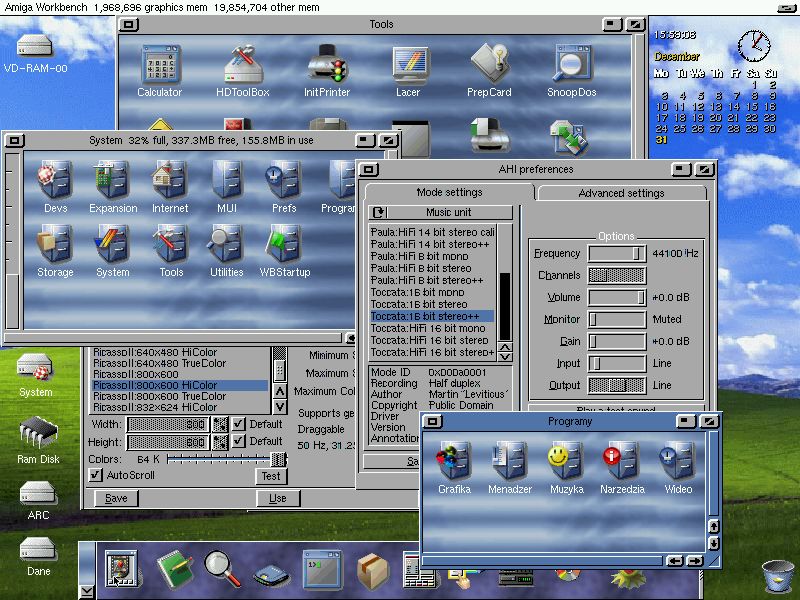Click the Width input field
Image resolution: width=800 pixels, height=600 pixels.
click(168, 424)
